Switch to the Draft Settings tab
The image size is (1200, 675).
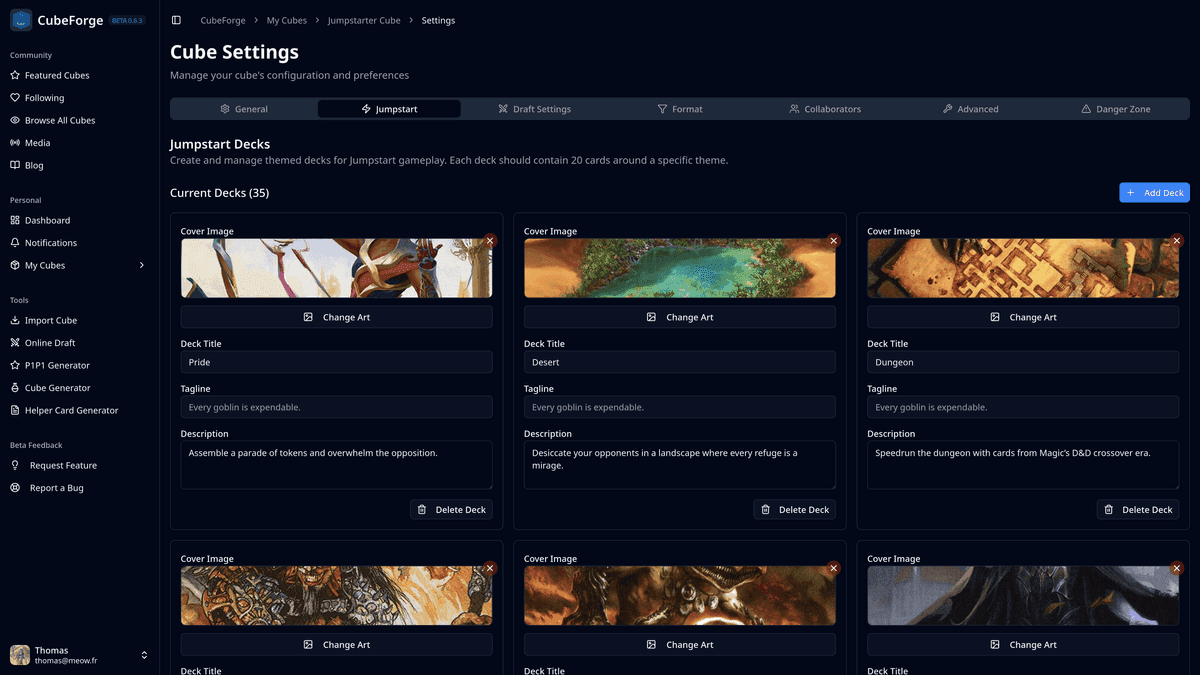[535, 109]
